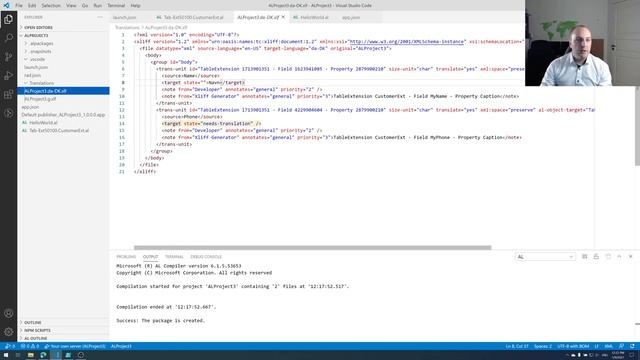Open the AL output channel dropdown
This screenshot has height=360, width=640.
545,257
